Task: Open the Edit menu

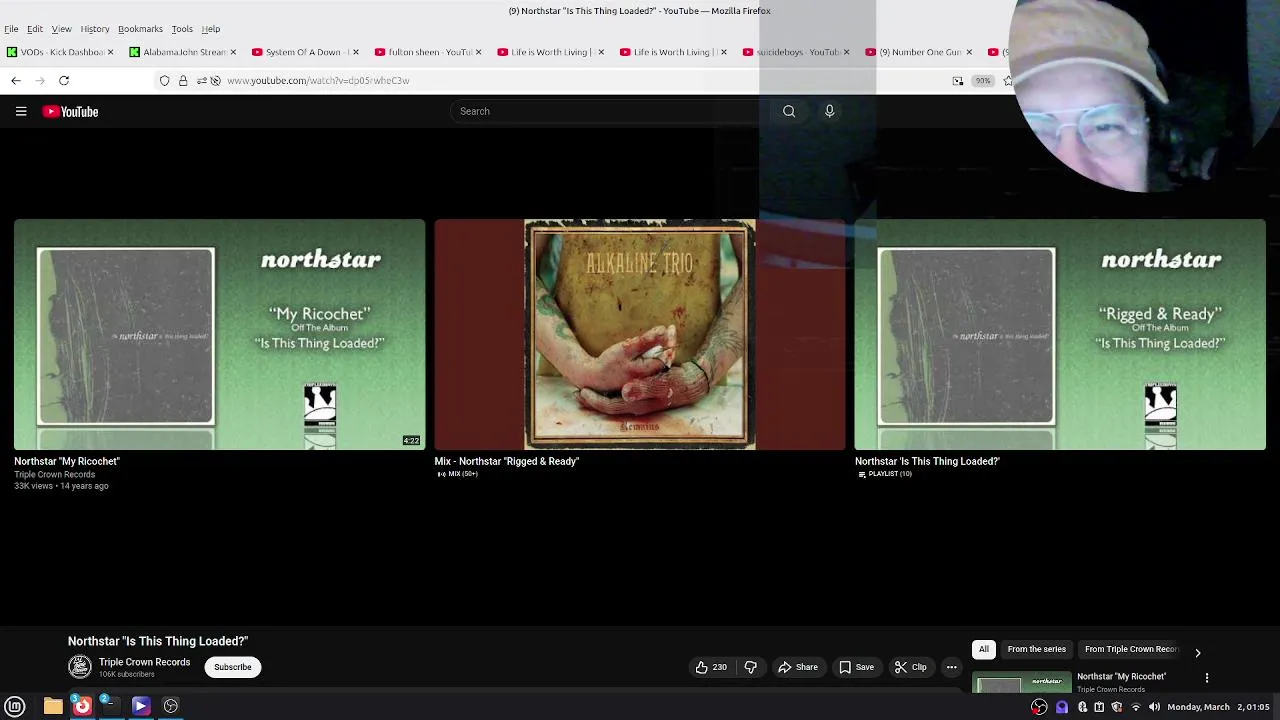Action: click(35, 29)
